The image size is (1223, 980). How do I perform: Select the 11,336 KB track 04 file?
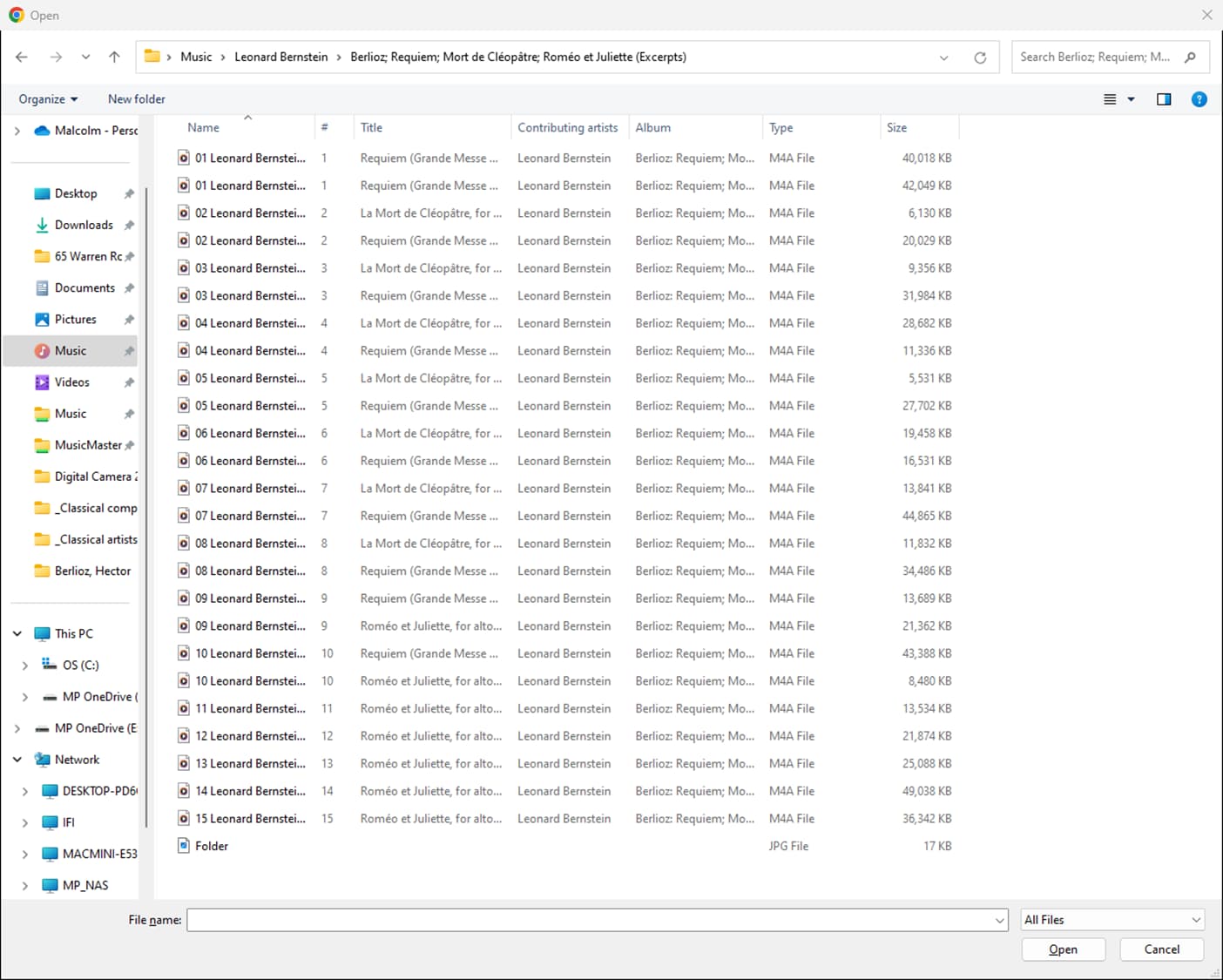[564, 350]
